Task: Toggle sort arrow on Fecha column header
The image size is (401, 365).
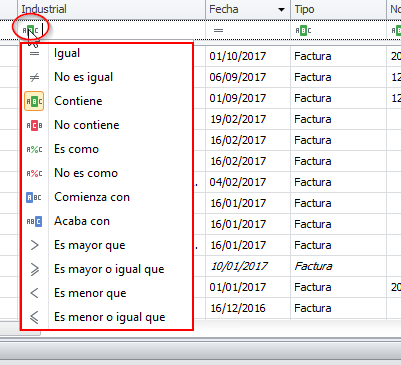Action: (281, 10)
